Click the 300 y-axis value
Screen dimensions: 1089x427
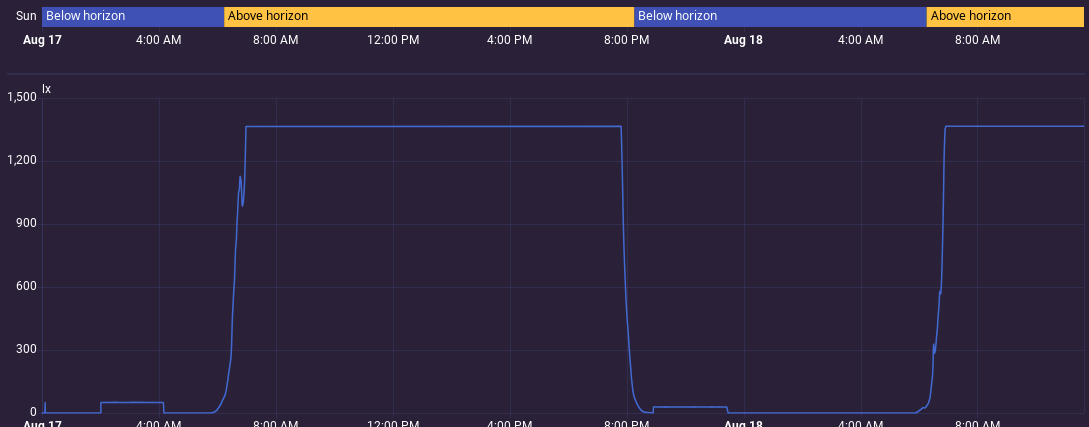[26, 351]
